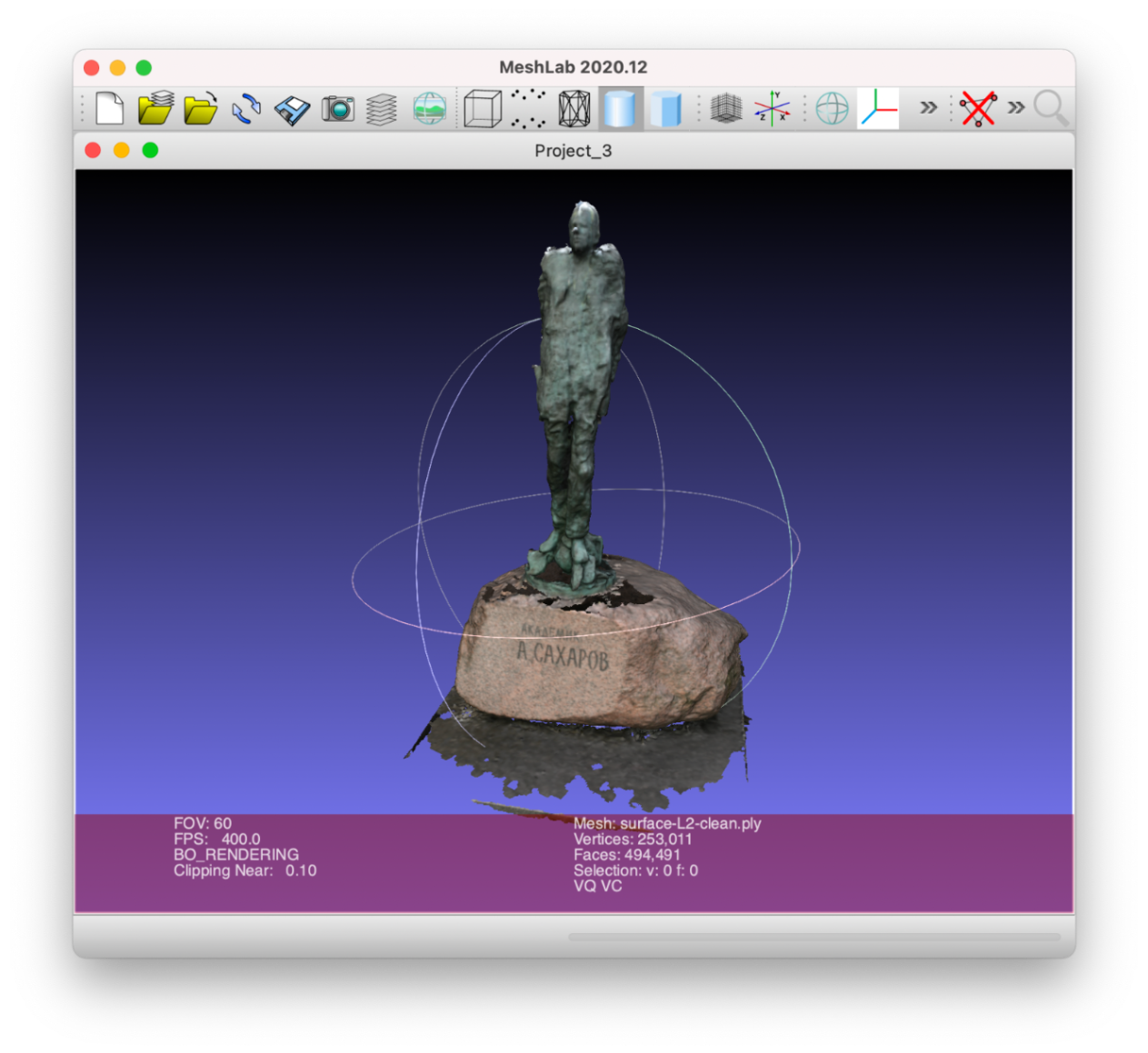Click the 'FPS: 400.0' readout

pos(217,839)
